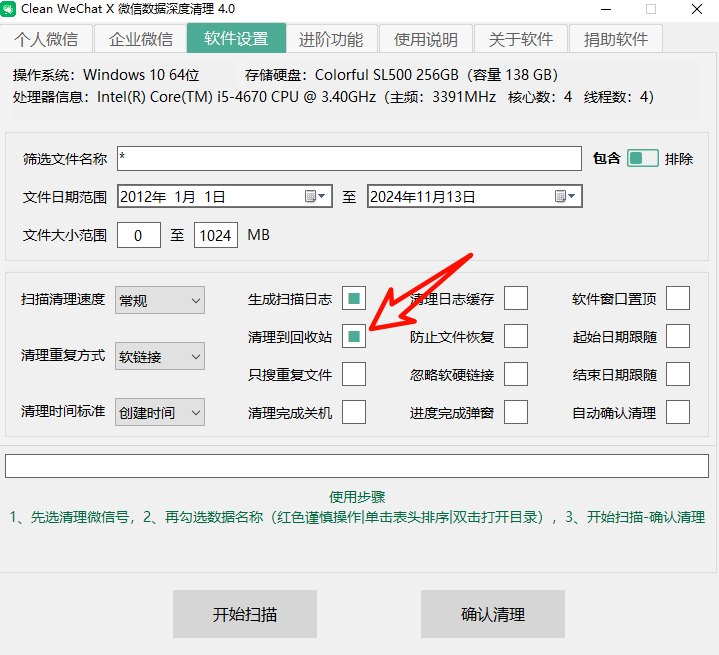Click the 操作系统 Windows 10 64位 text

(106, 75)
